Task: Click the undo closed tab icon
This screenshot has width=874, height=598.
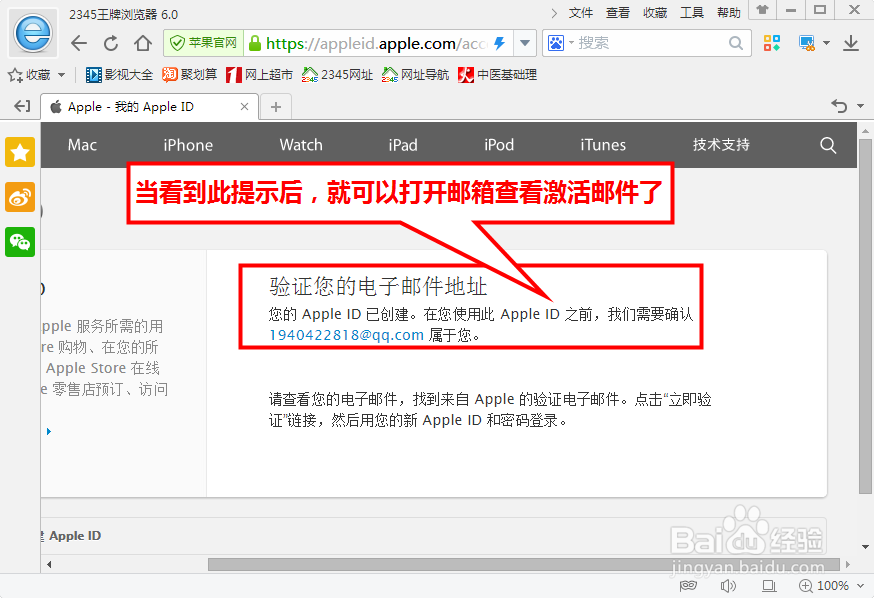Action: (x=839, y=106)
